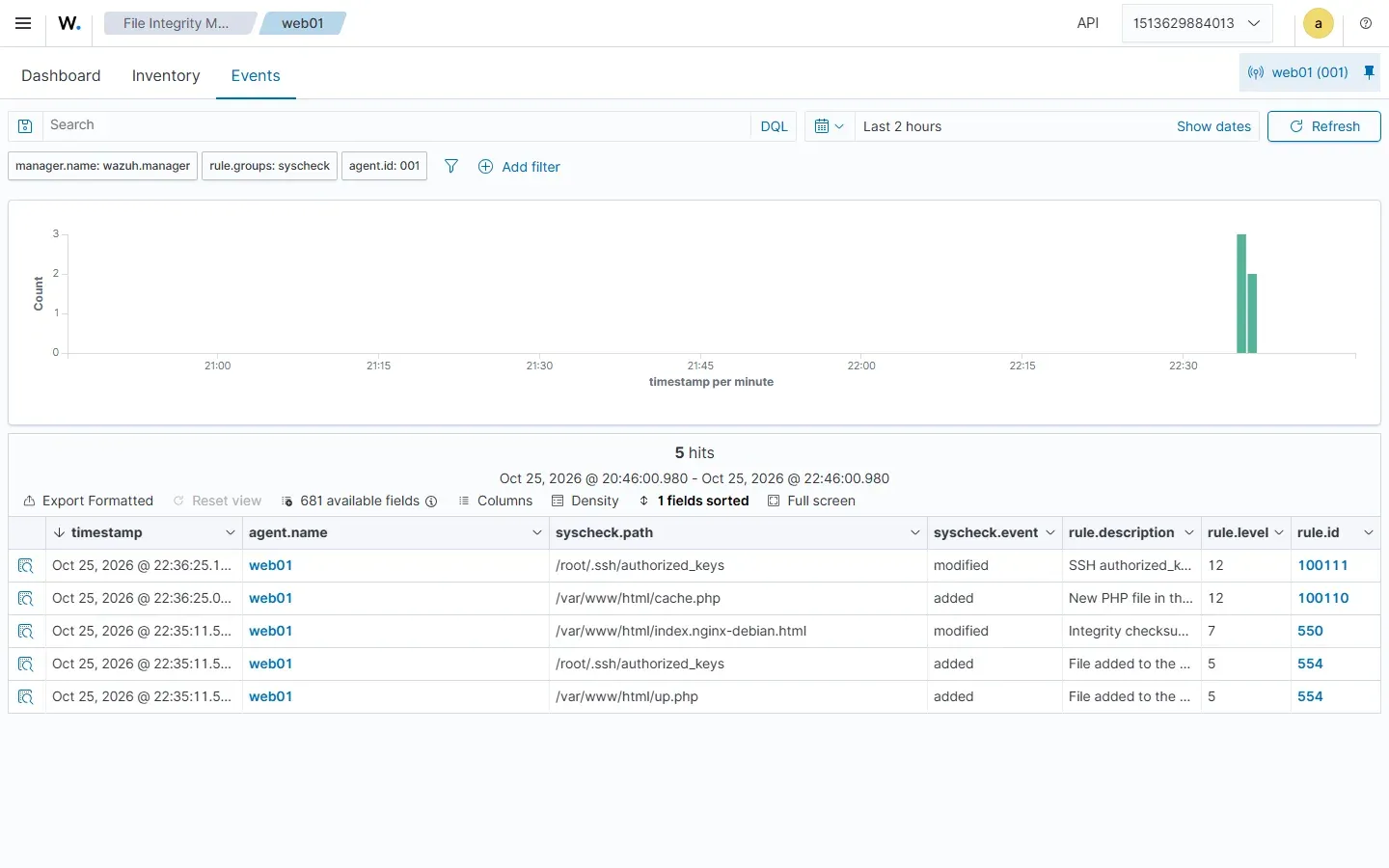Switch to the Inventory tab

166,75
